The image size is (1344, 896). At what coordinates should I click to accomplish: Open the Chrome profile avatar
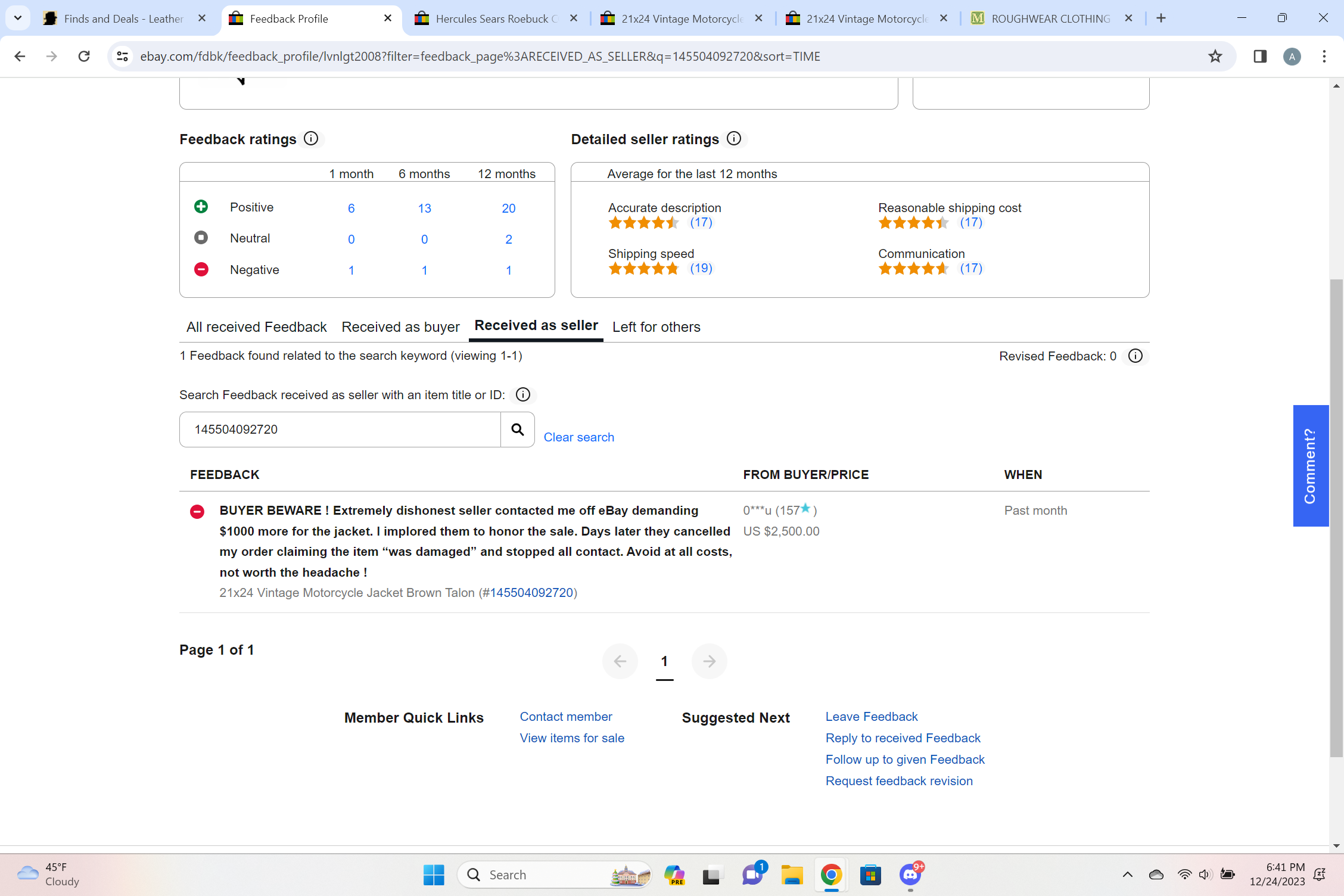(x=1292, y=57)
